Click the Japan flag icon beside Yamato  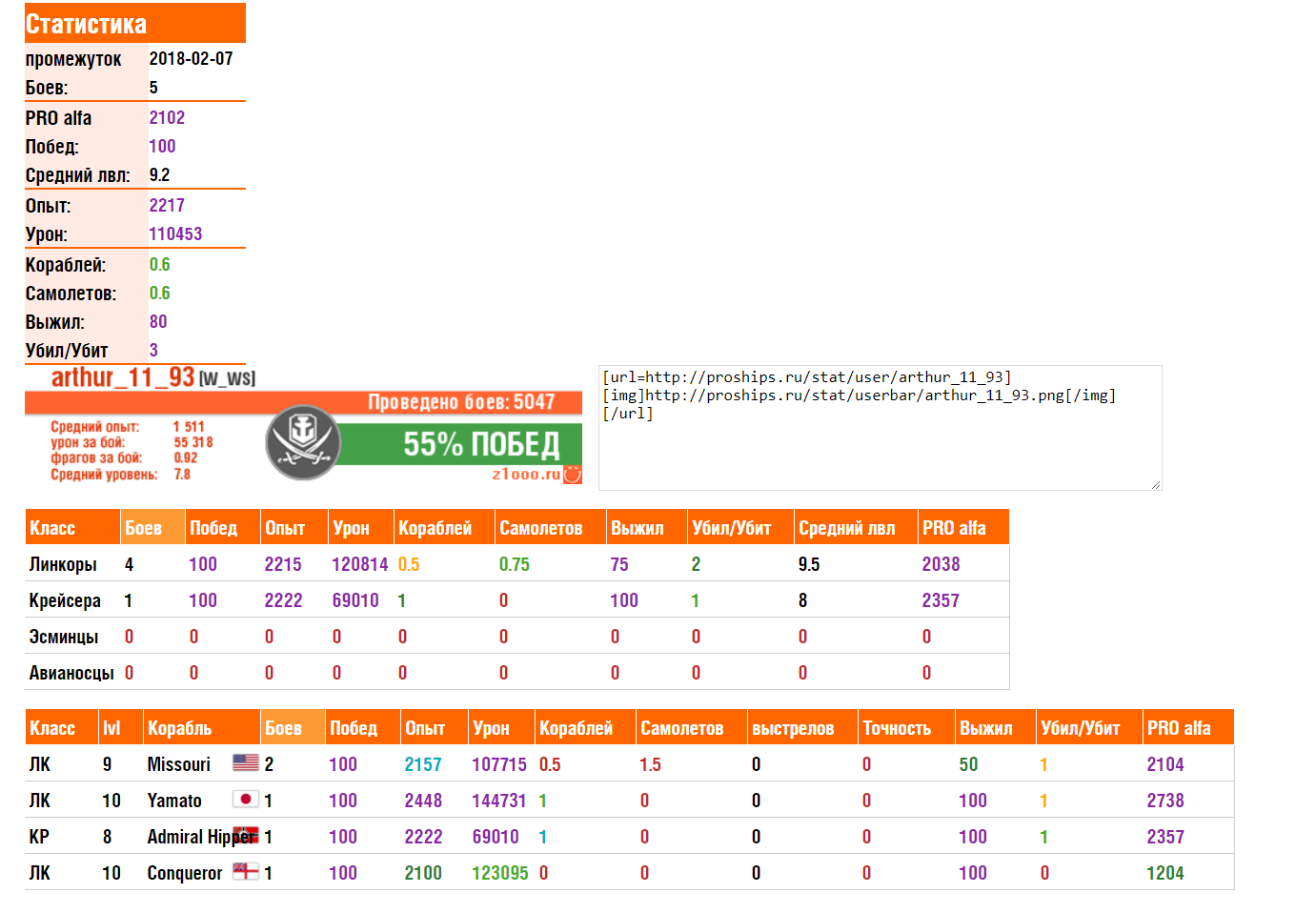(x=246, y=799)
